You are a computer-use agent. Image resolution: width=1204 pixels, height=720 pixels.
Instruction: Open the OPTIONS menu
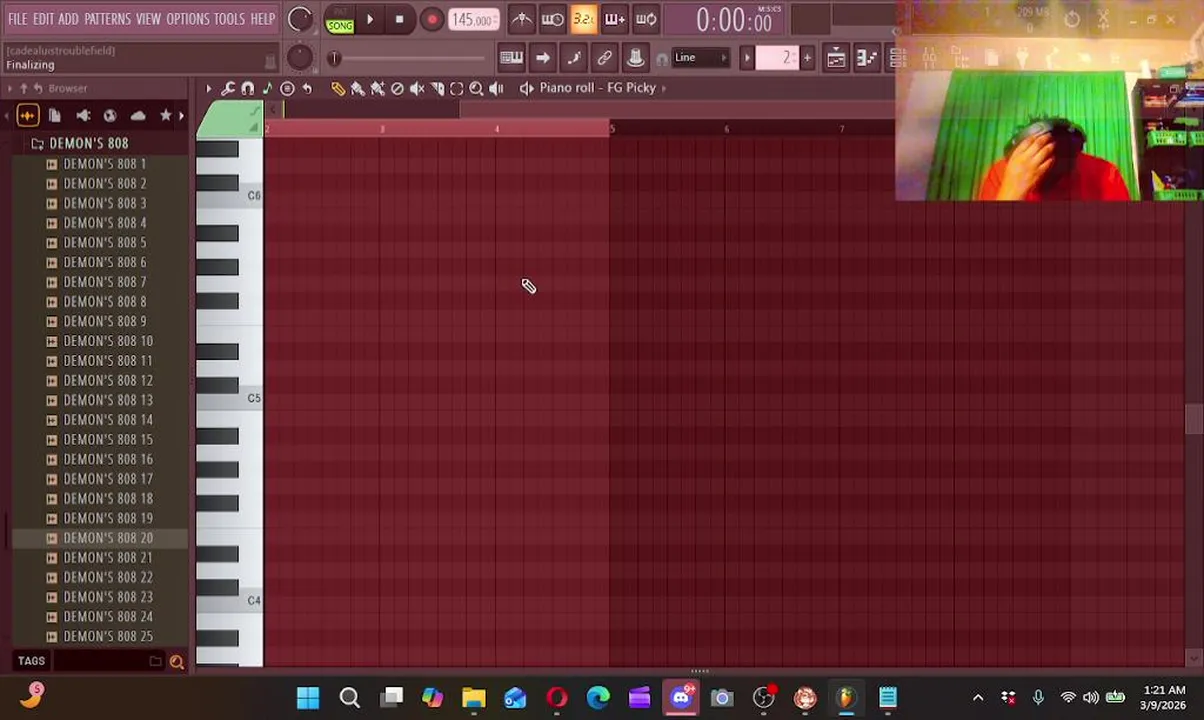click(187, 19)
